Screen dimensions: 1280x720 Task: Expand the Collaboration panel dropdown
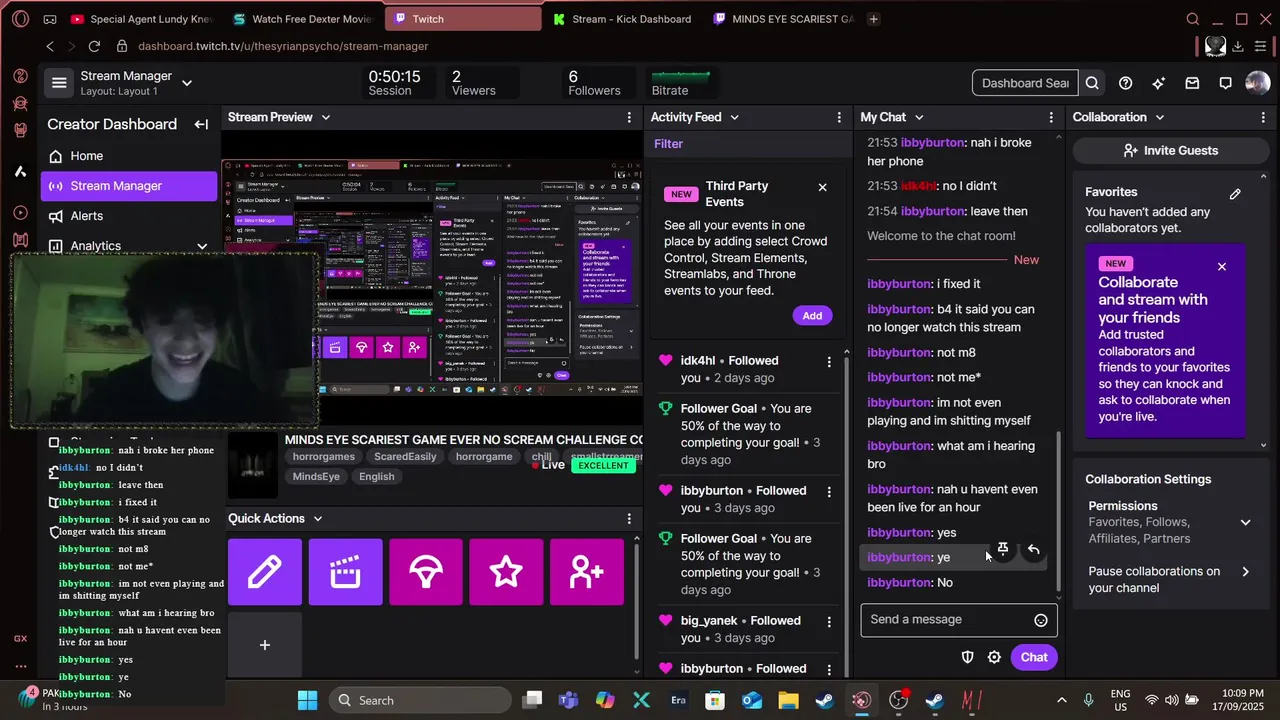point(1160,117)
